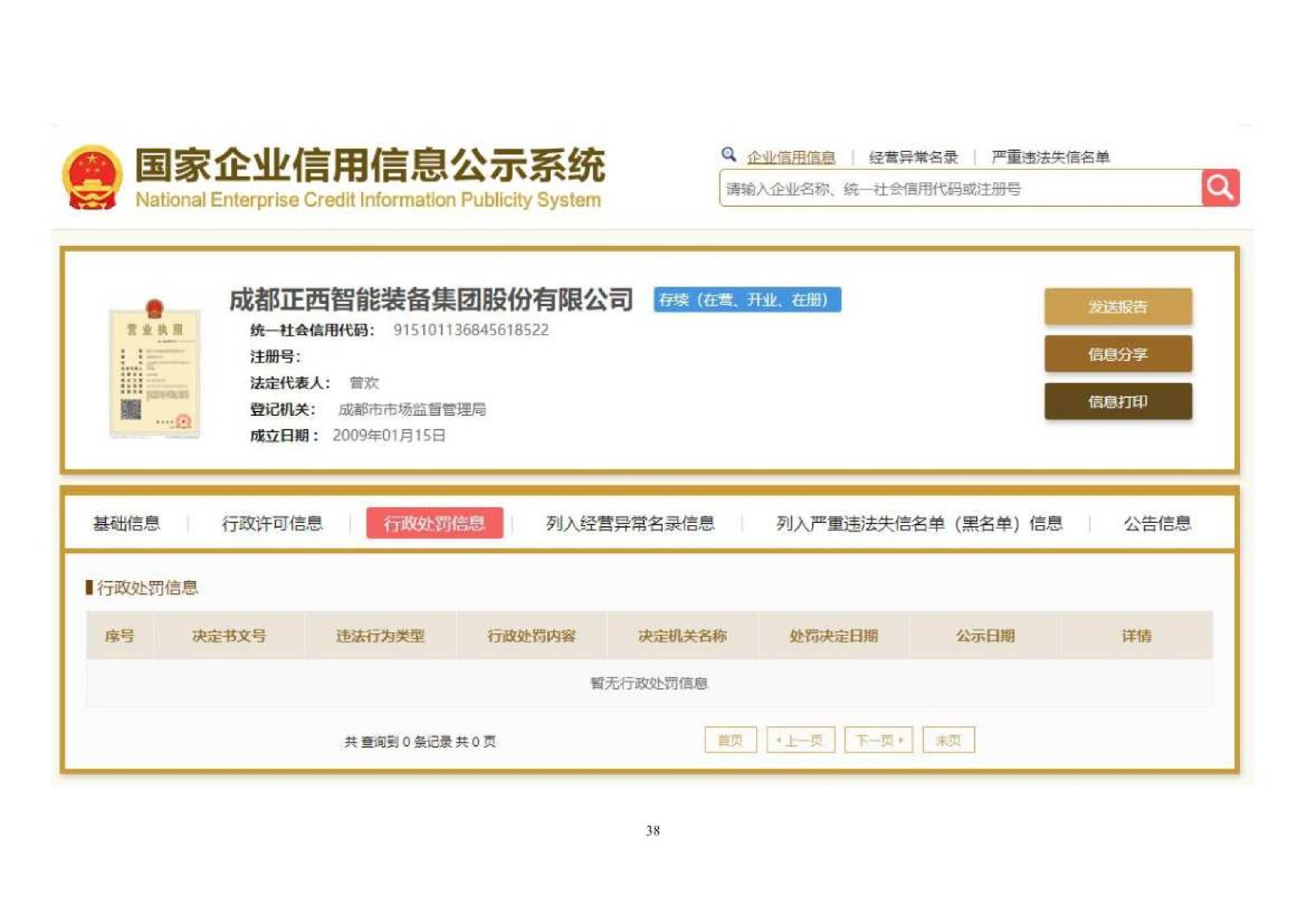This screenshot has width=1307, height=924.
Task: Click the 发送报告 button
Action: pos(1117,306)
